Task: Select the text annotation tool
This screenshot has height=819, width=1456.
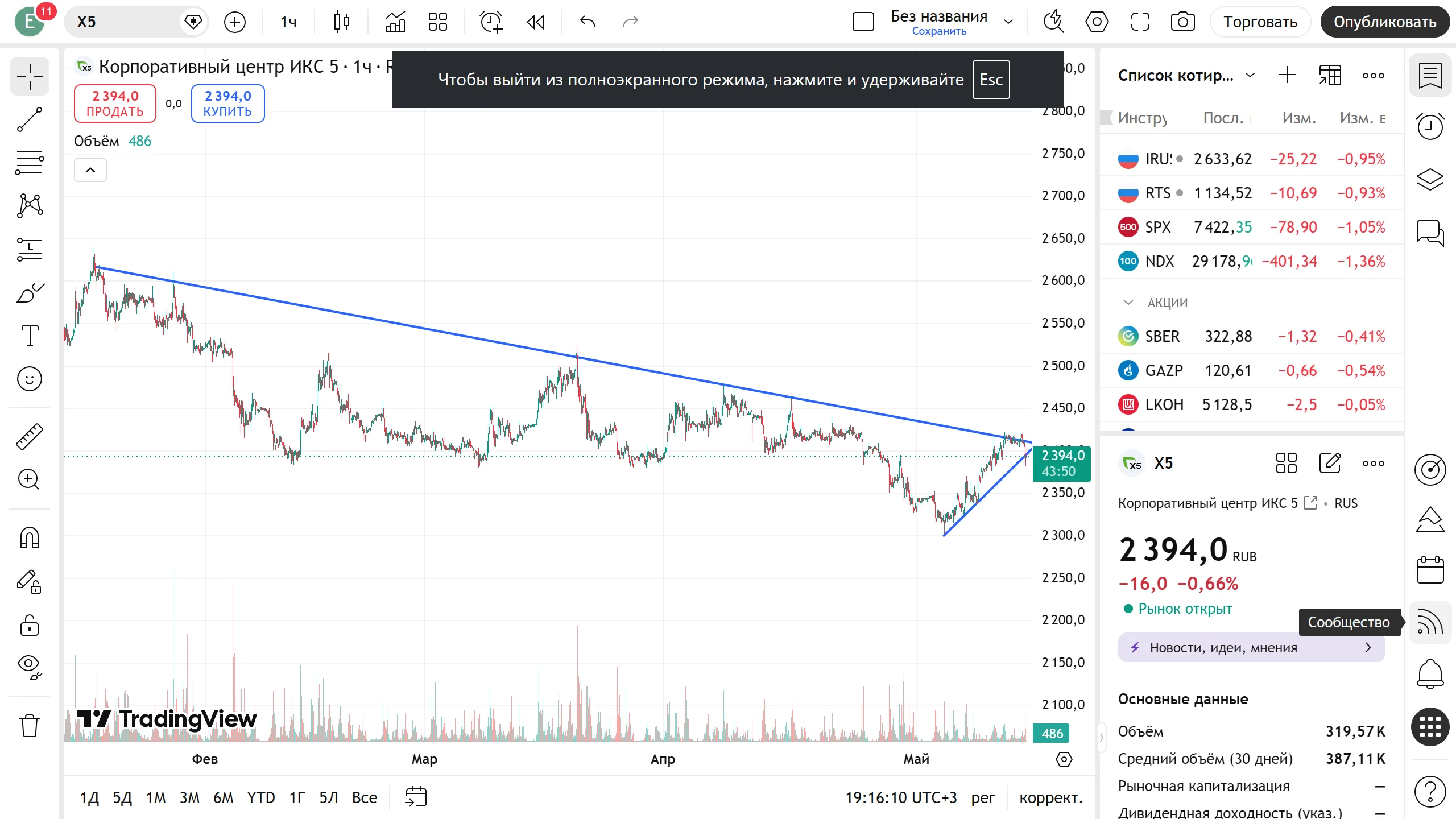Action: pyautogui.click(x=30, y=336)
